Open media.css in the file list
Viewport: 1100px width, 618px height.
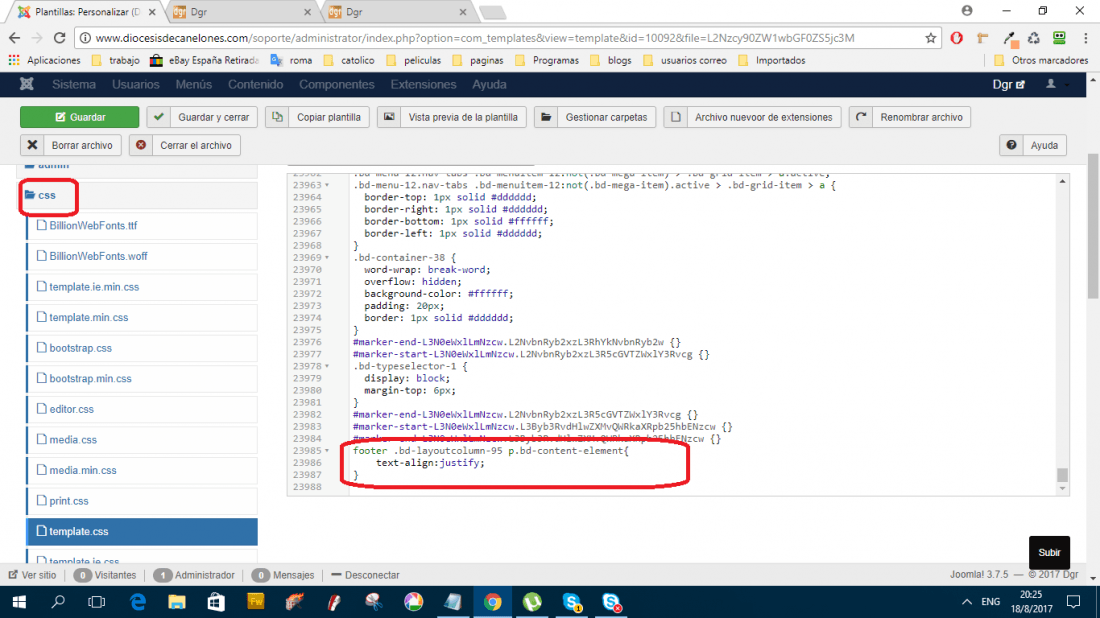73,440
